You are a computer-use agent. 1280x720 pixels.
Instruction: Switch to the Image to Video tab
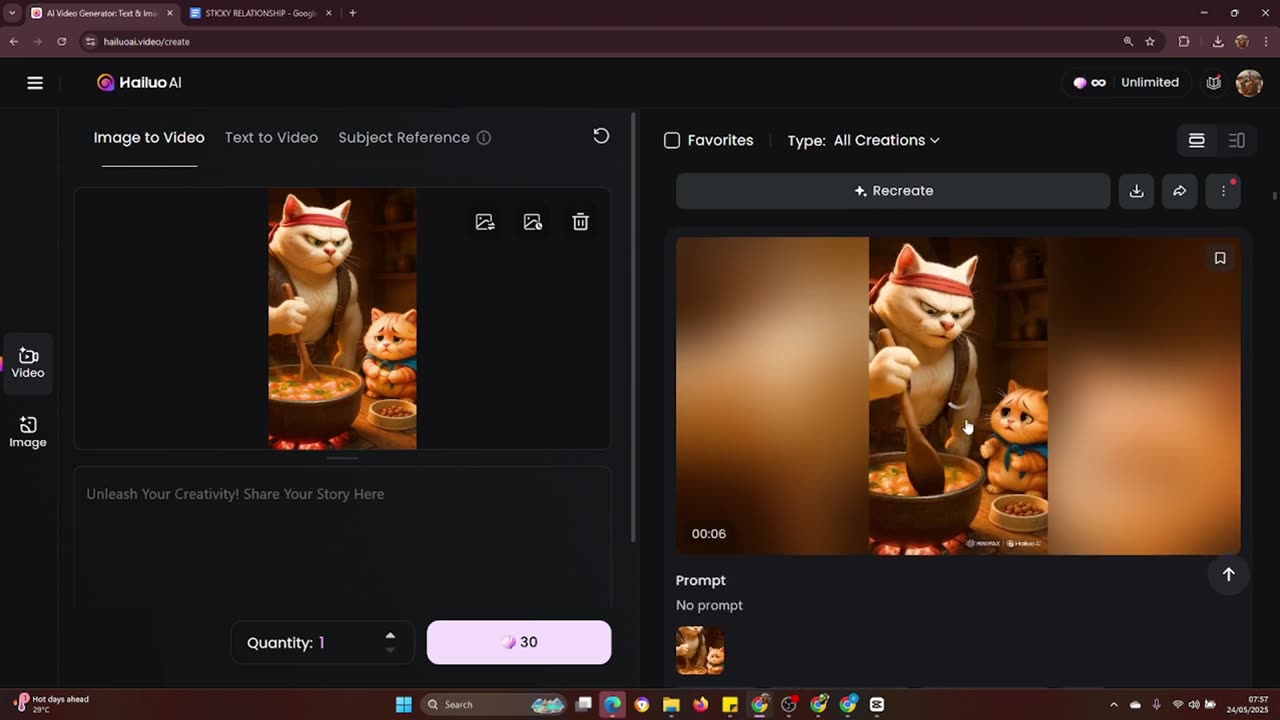click(149, 138)
